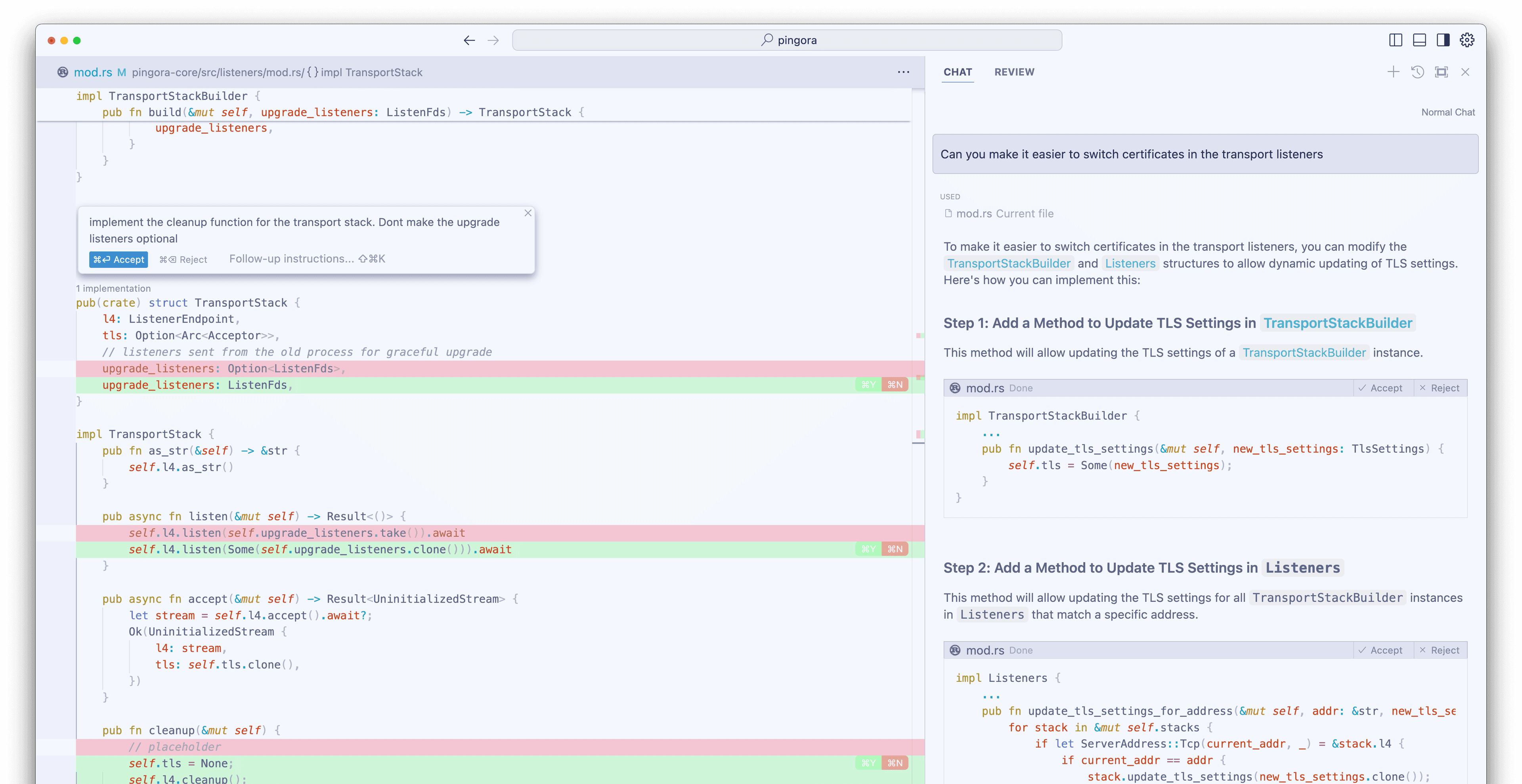Reject the Listeners code block changes
Screen dimensions: 1522x784
pyautogui.click(x=1439, y=650)
